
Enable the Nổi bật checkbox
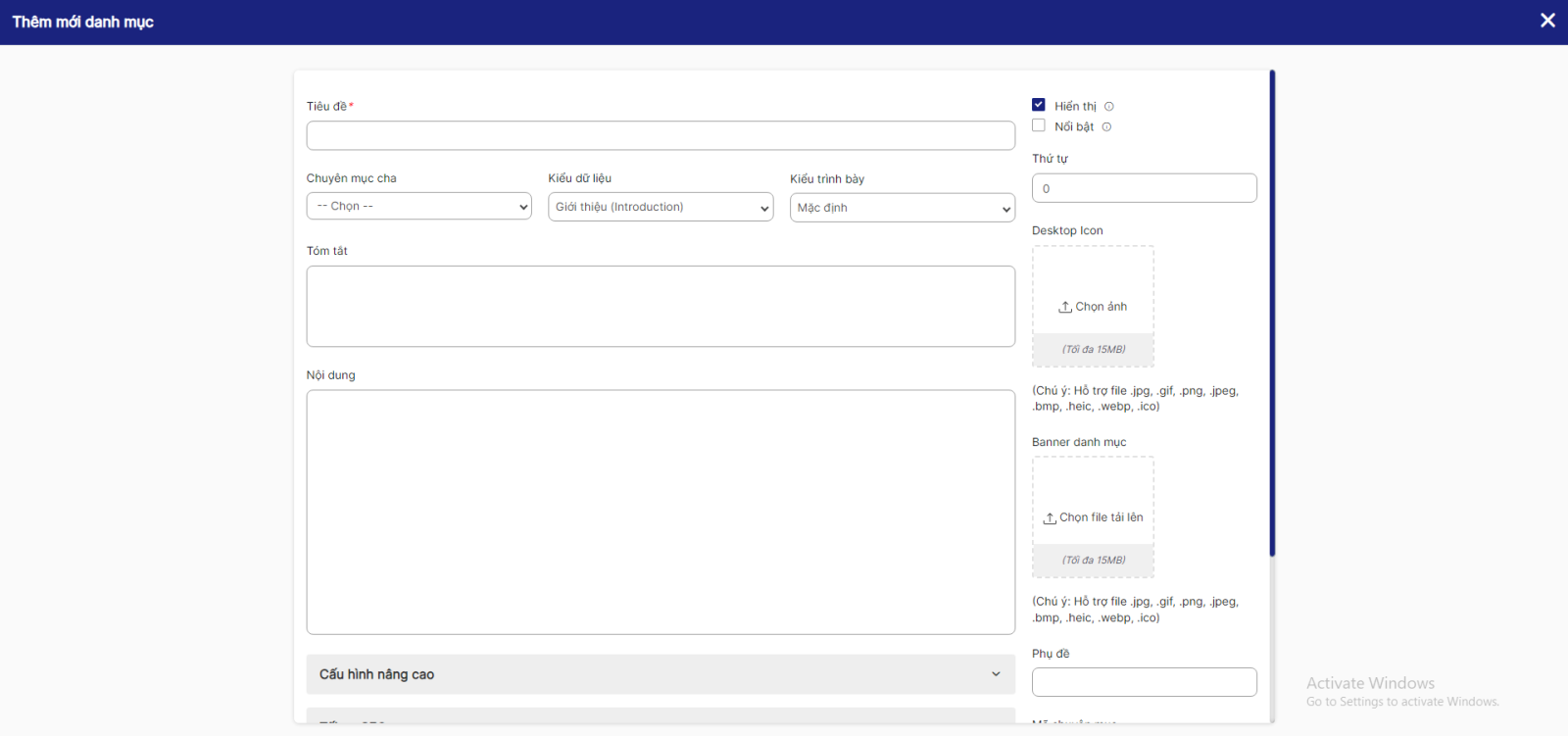point(1039,125)
